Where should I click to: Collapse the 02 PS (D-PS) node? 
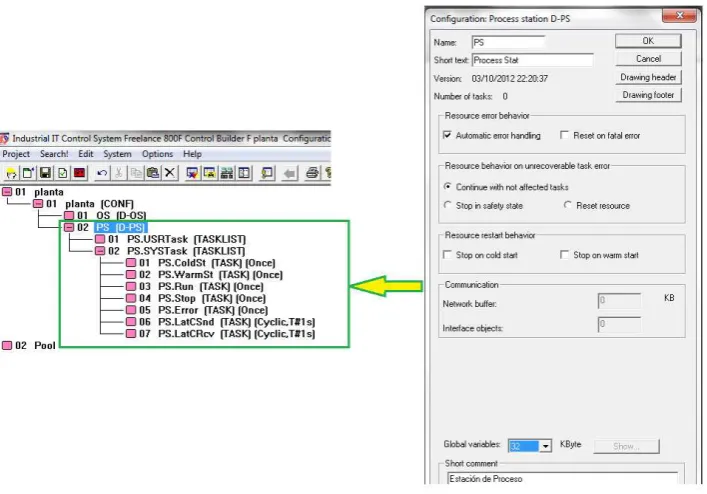(69, 227)
